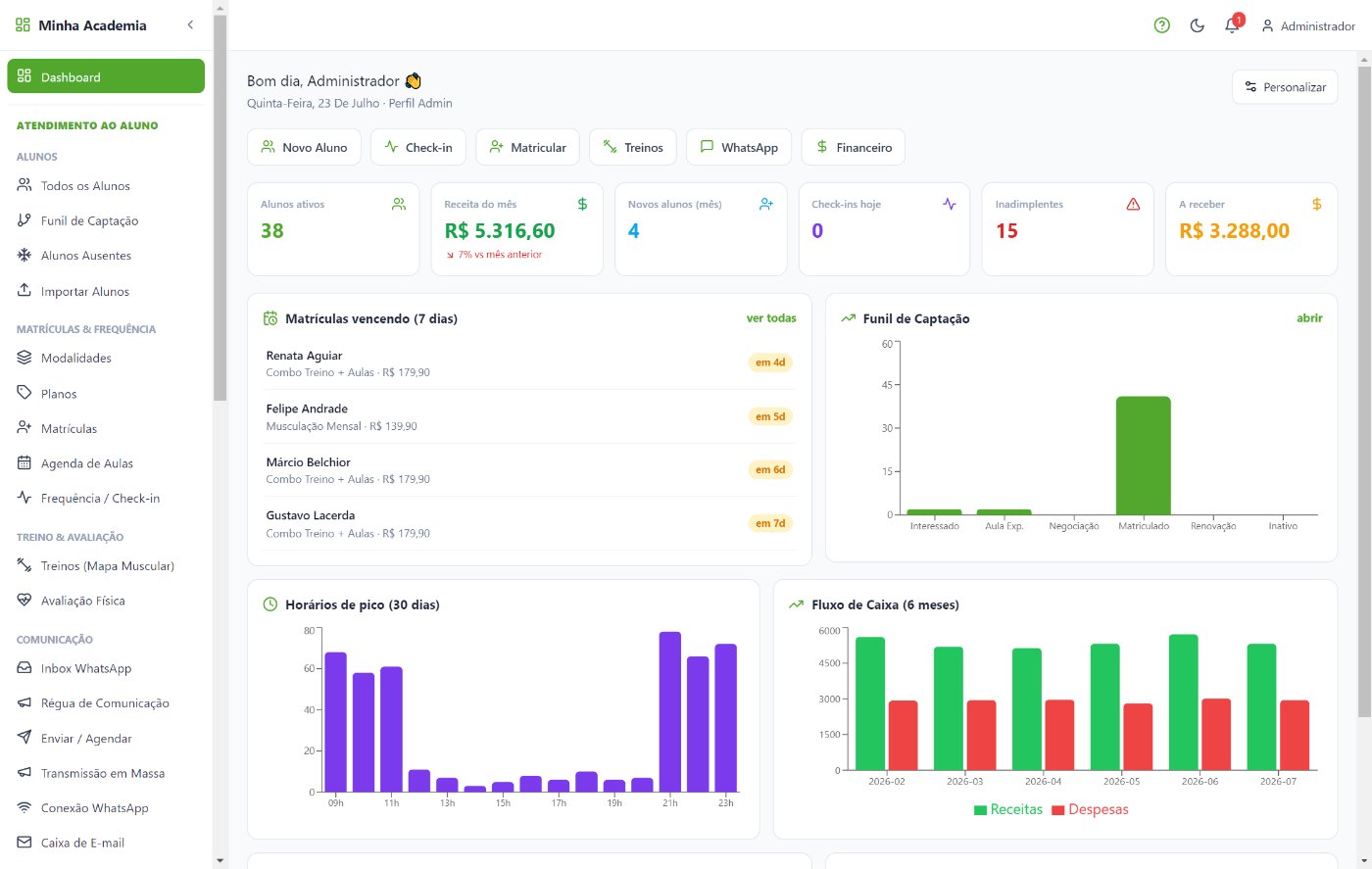The image size is (1372, 869).
Task: Click the Funil de Captação trend icon
Action: click(x=849, y=318)
